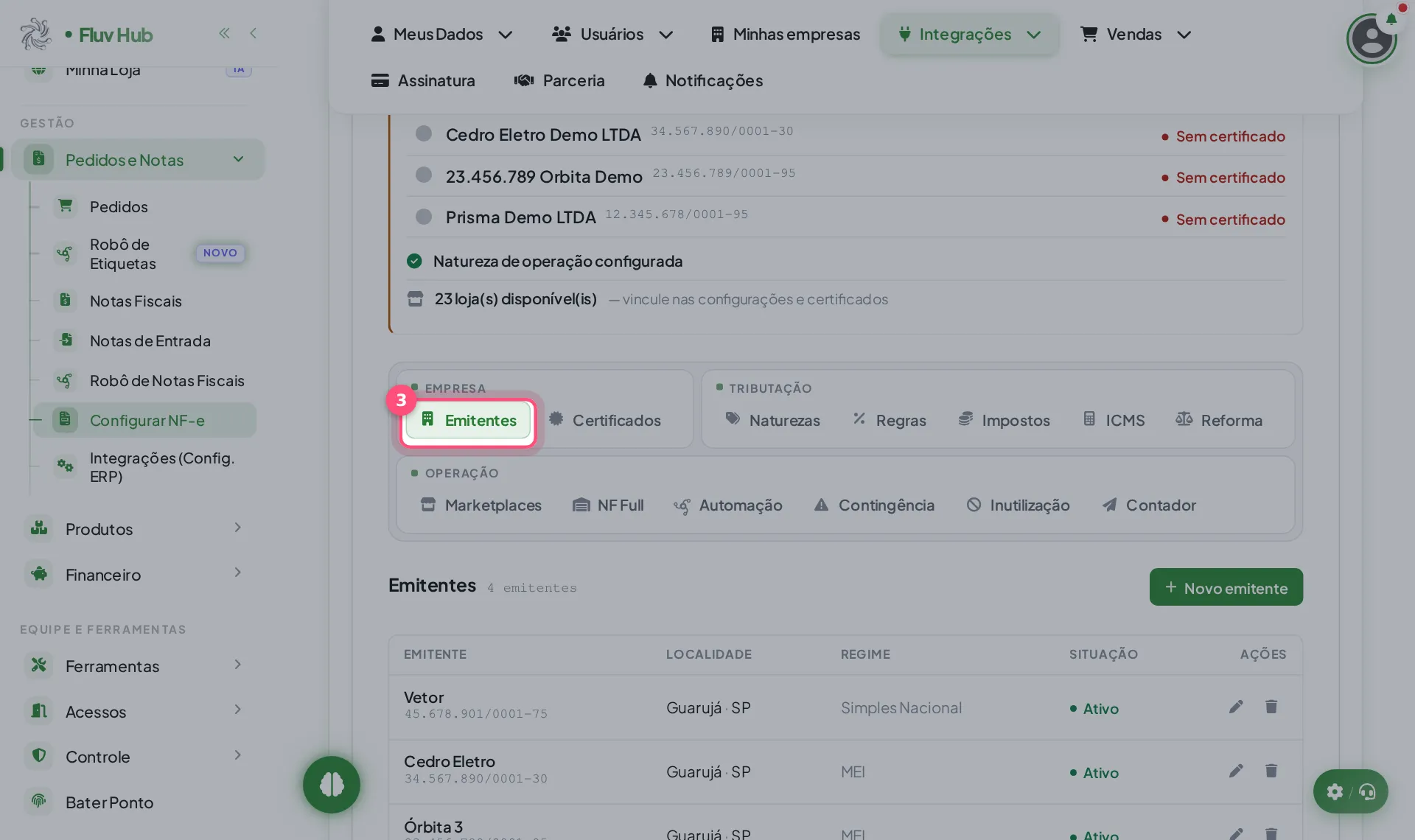Viewport: 1415px width, 840px height.
Task: Expand the Produtos sidebar section
Action: pos(138,529)
